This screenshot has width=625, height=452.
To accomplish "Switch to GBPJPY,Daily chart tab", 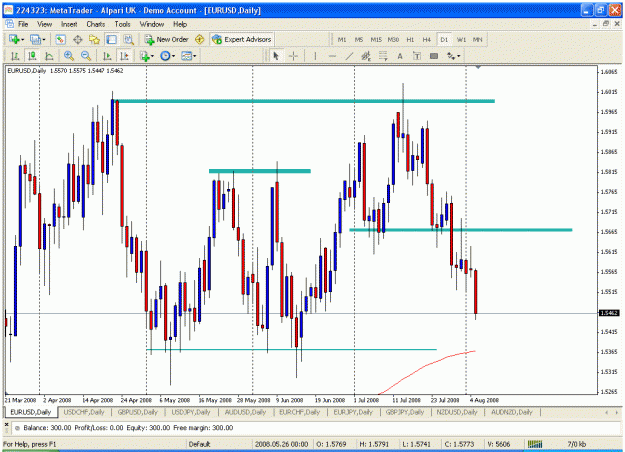I will point(405,412).
